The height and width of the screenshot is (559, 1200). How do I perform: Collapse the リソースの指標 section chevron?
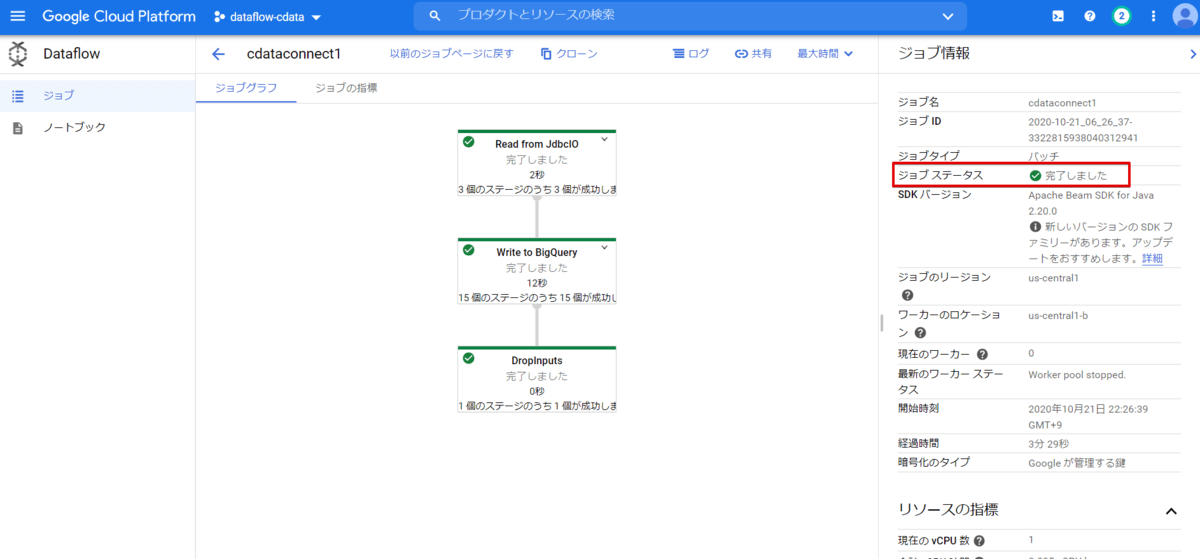click(x=1171, y=511)
